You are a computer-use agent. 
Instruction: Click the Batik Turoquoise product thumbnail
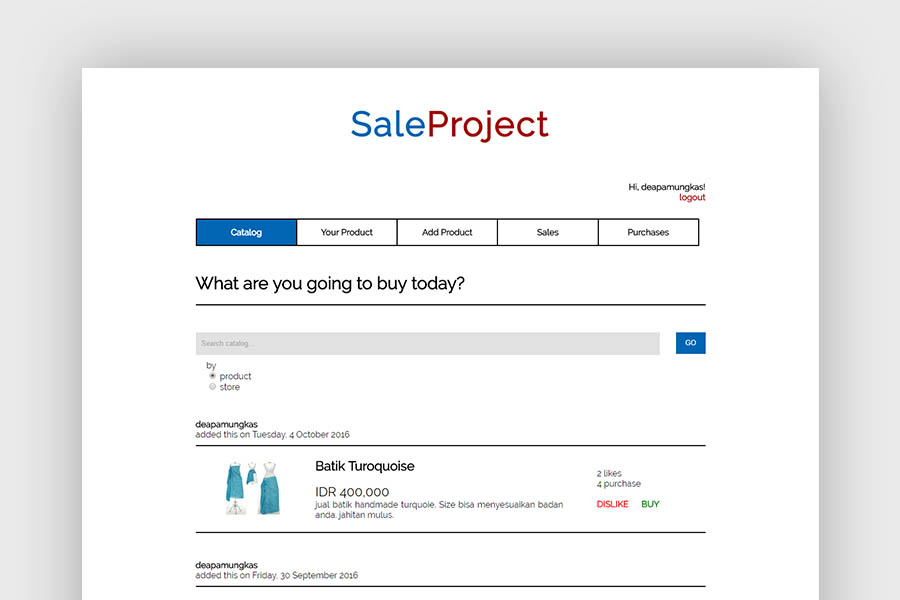(252, 488)
